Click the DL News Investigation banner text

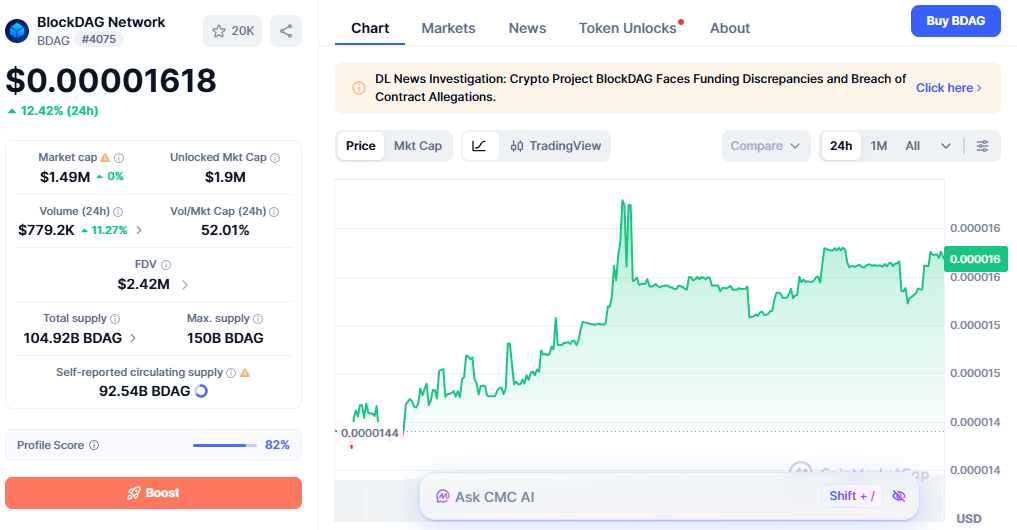pyautogui.click(x=640, y=88)
